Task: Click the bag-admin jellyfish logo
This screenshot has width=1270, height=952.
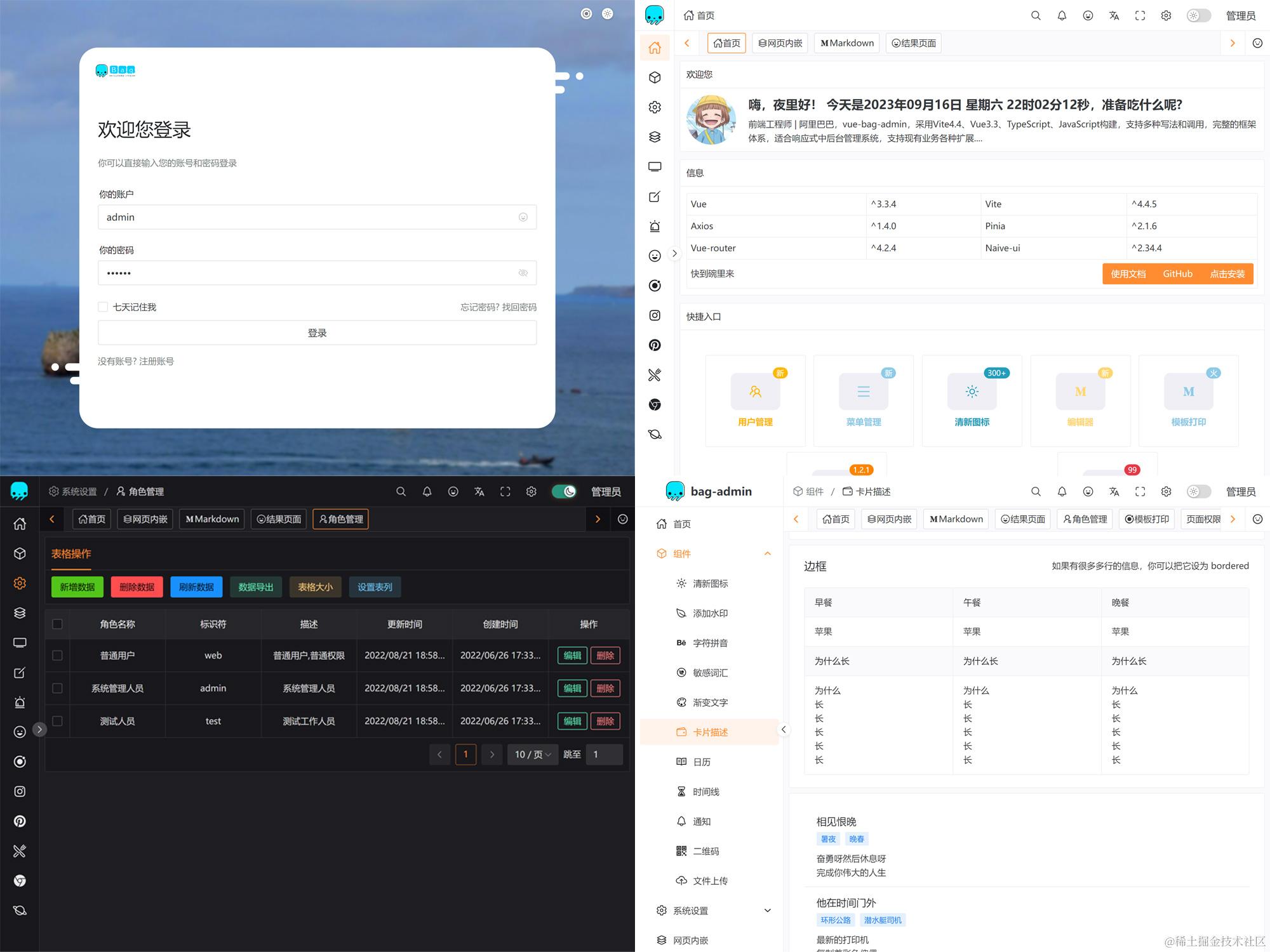Action: point(675,491)
